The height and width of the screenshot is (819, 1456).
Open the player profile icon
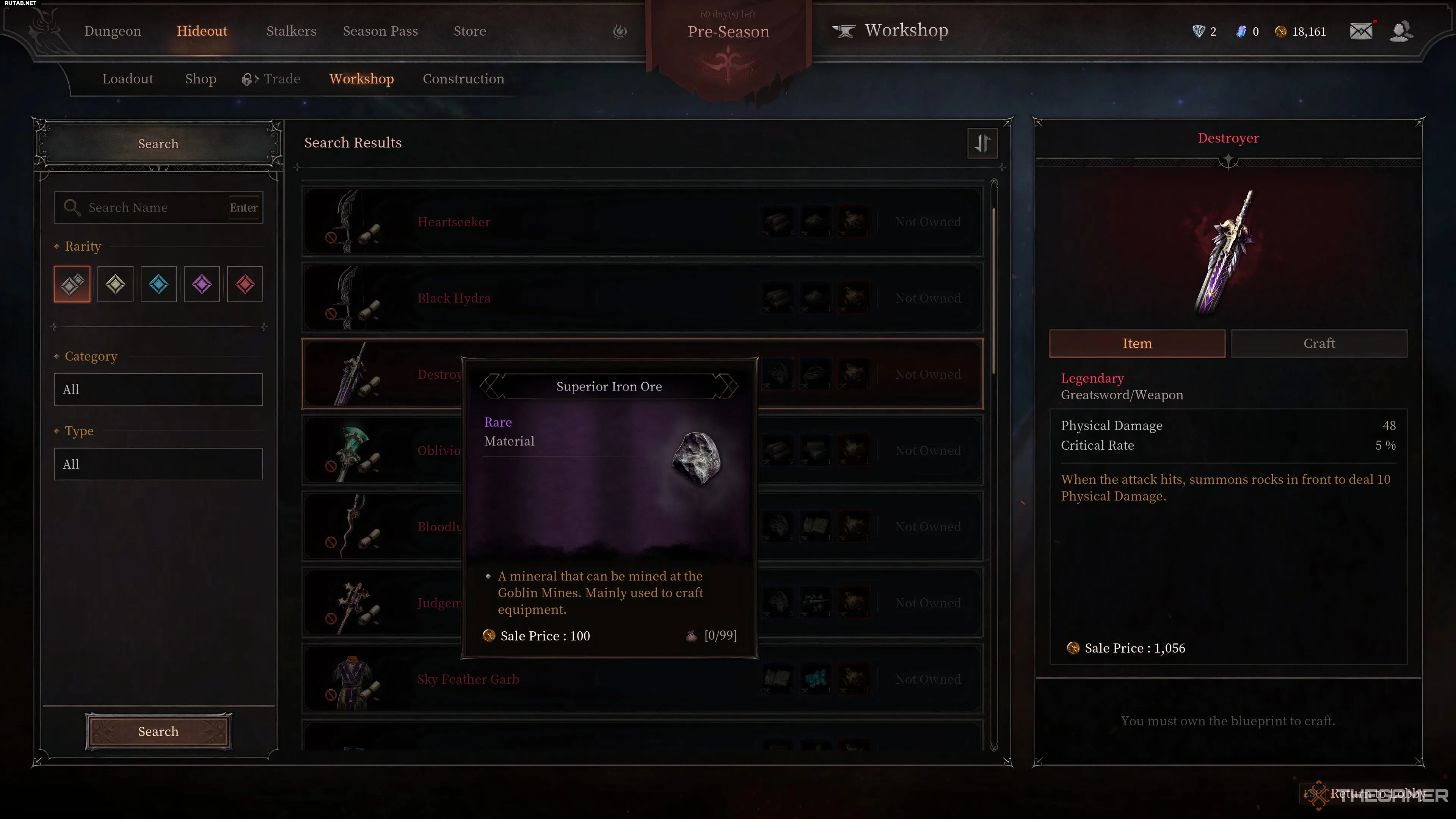[x=1401, y=31]
